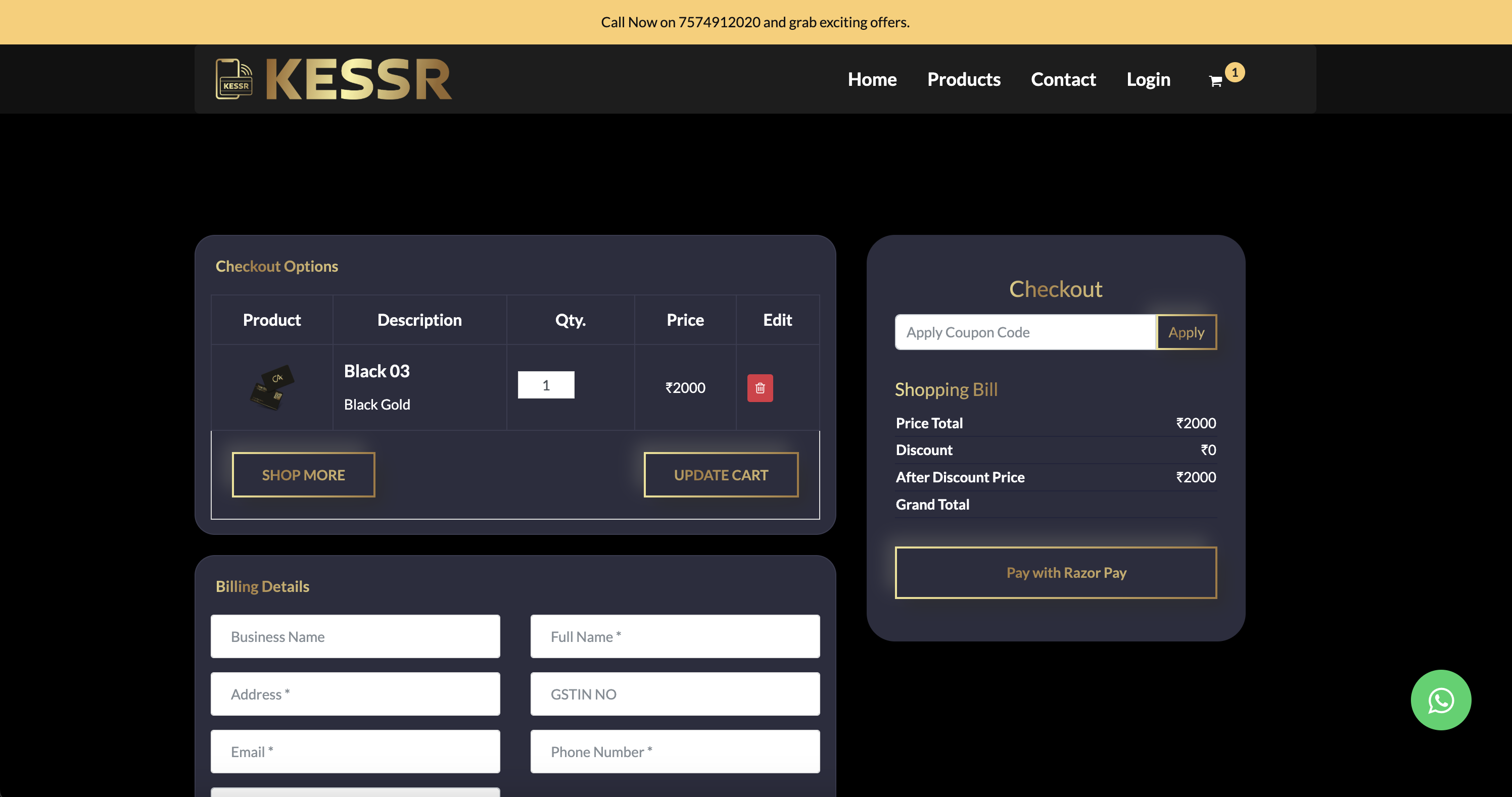
Task: Click the 'Product' column header
Action: (271, 320)
